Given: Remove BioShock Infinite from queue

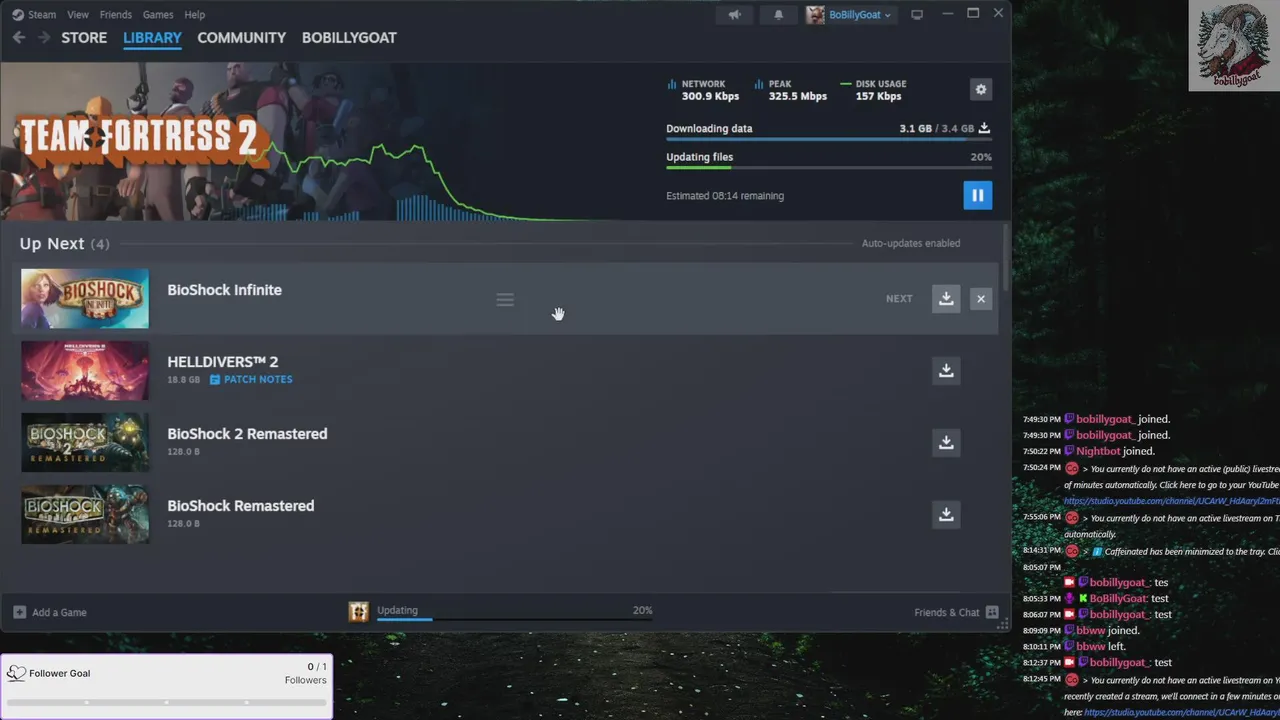Looking at the screenshot, I should [981, 299].
